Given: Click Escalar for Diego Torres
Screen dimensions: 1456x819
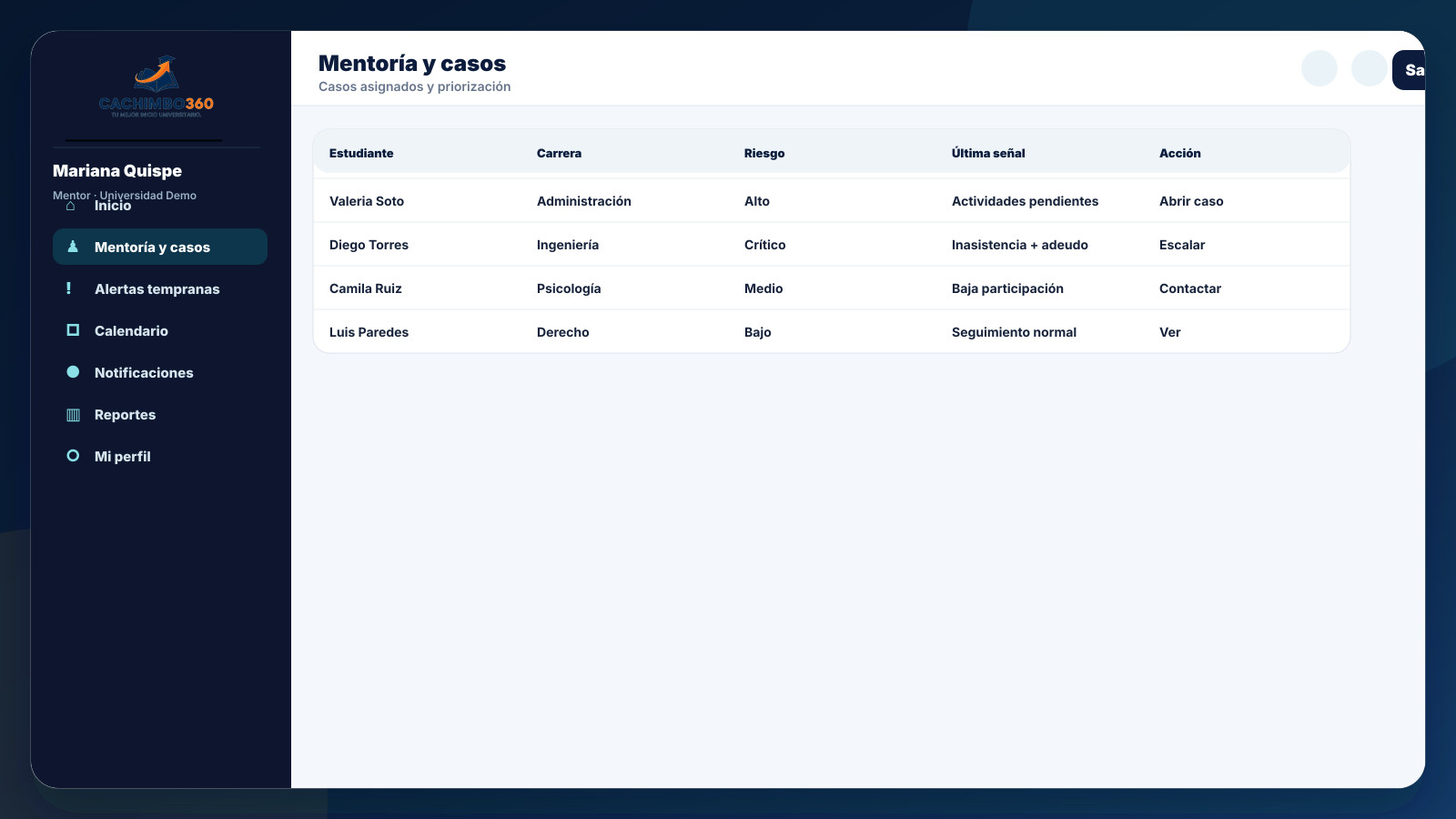Looking at the screenshot, I should [x=1182, y=245].
